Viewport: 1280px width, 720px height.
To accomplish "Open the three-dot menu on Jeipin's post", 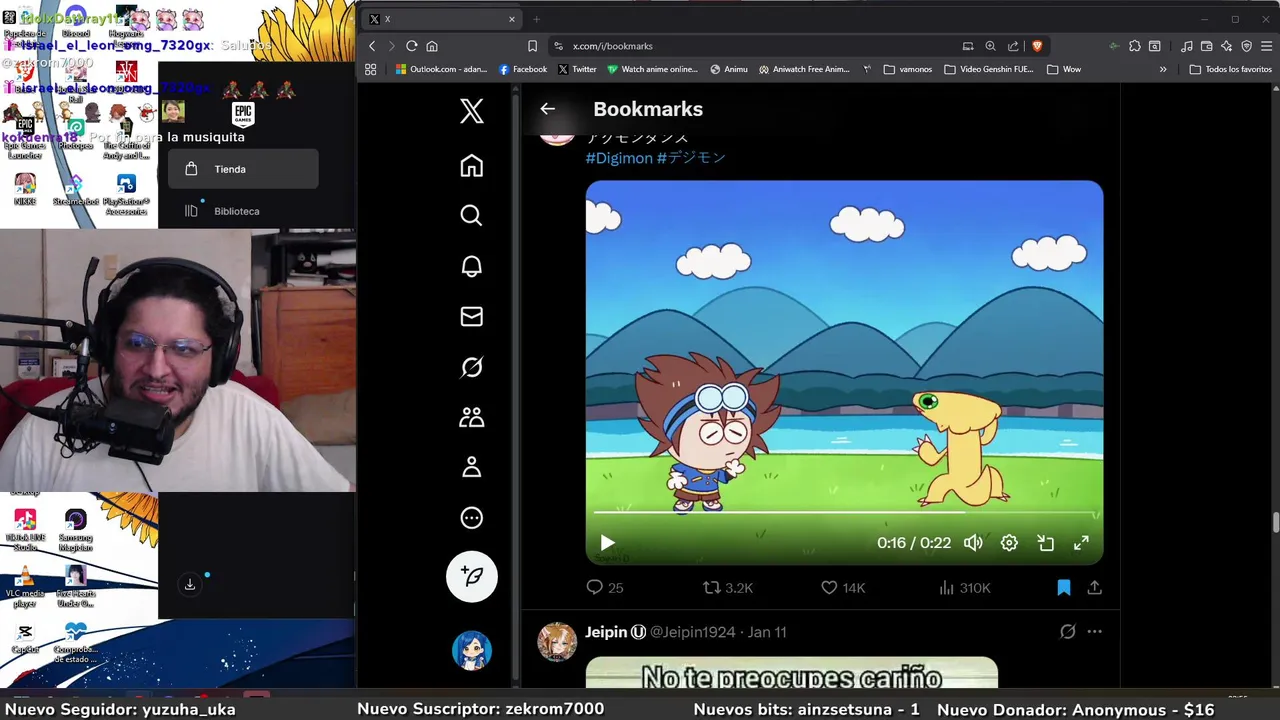I will pos(1094,632).
